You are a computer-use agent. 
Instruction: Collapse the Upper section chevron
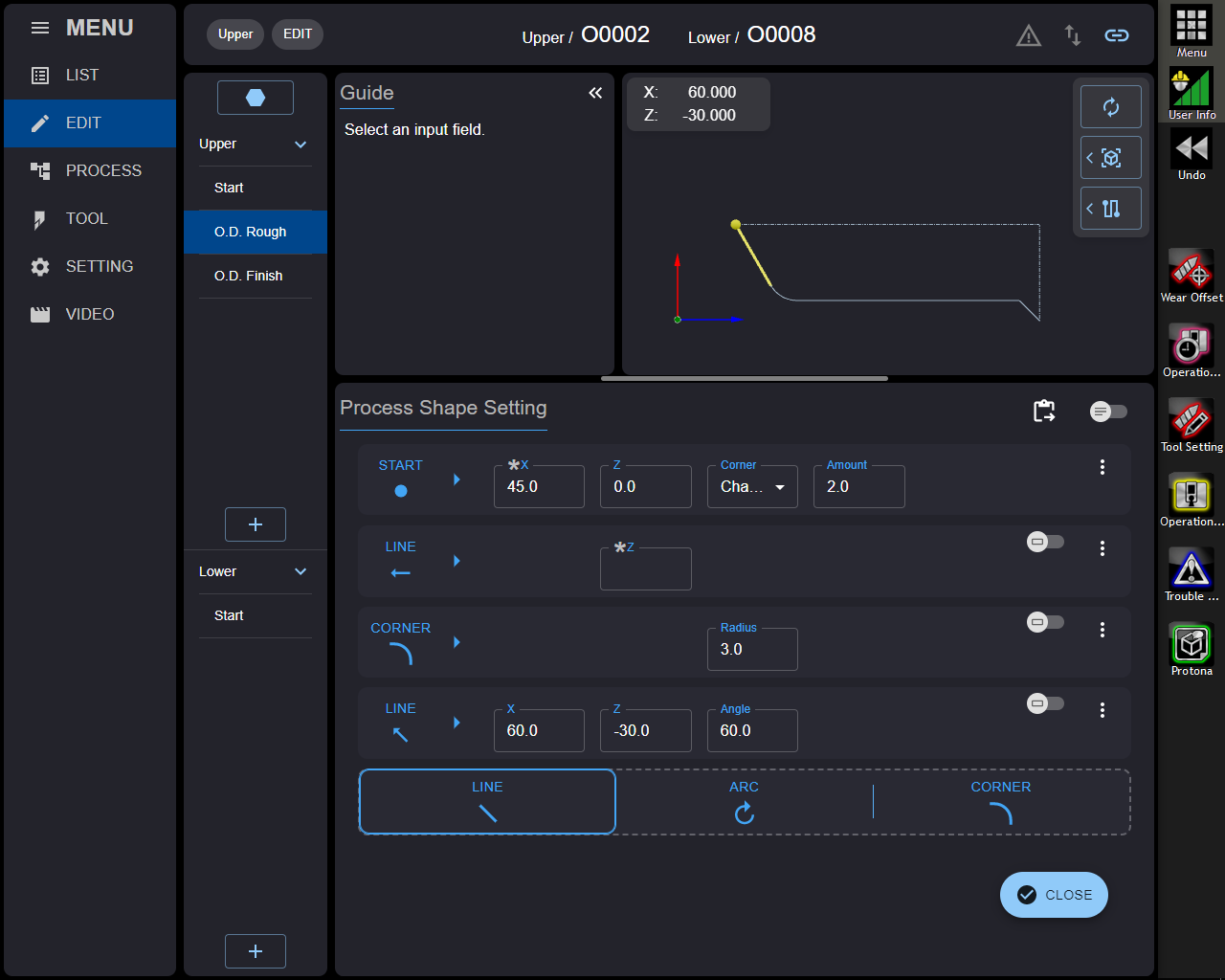click(x=301, y=145)
